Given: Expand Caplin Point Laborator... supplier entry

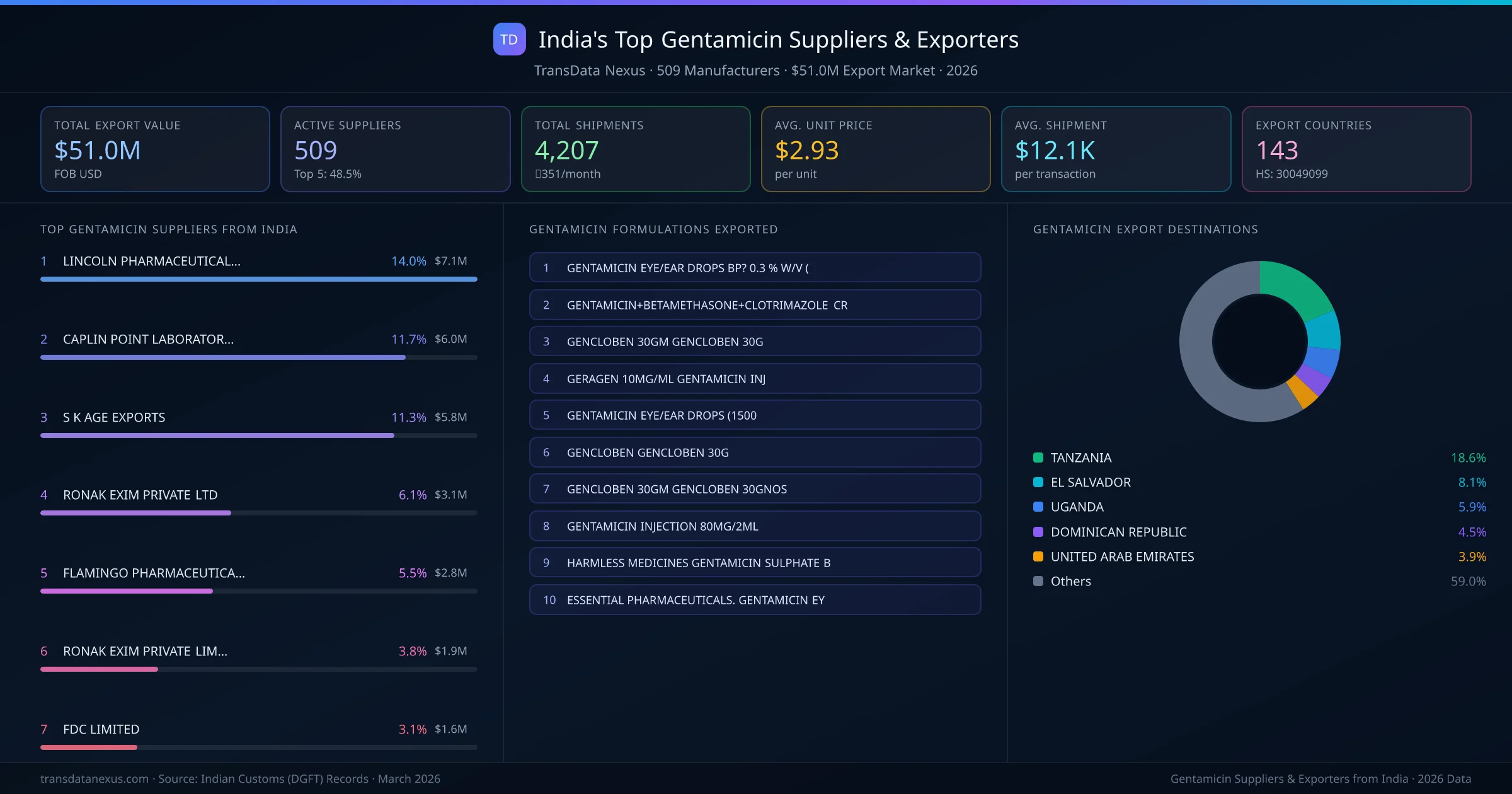Looking at the screenshot, I should tap(147, 339).
